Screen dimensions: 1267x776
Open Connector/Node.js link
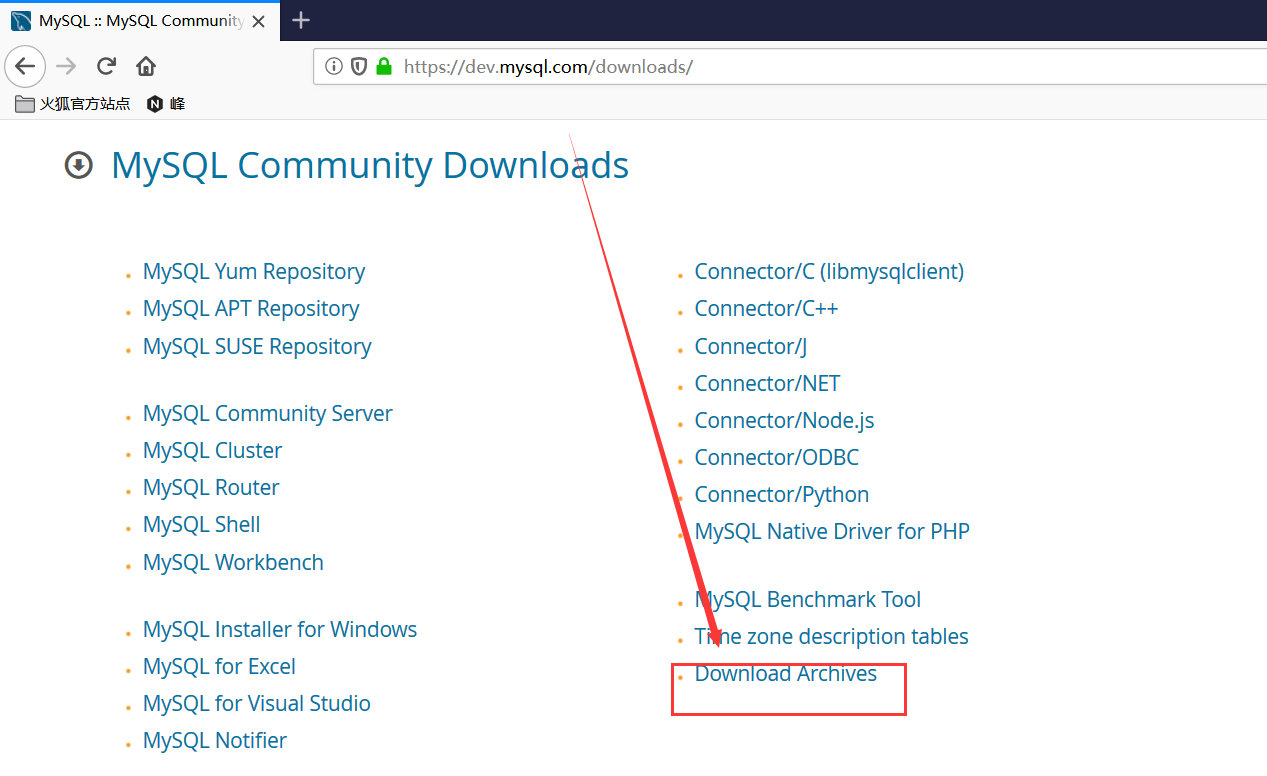785,420
